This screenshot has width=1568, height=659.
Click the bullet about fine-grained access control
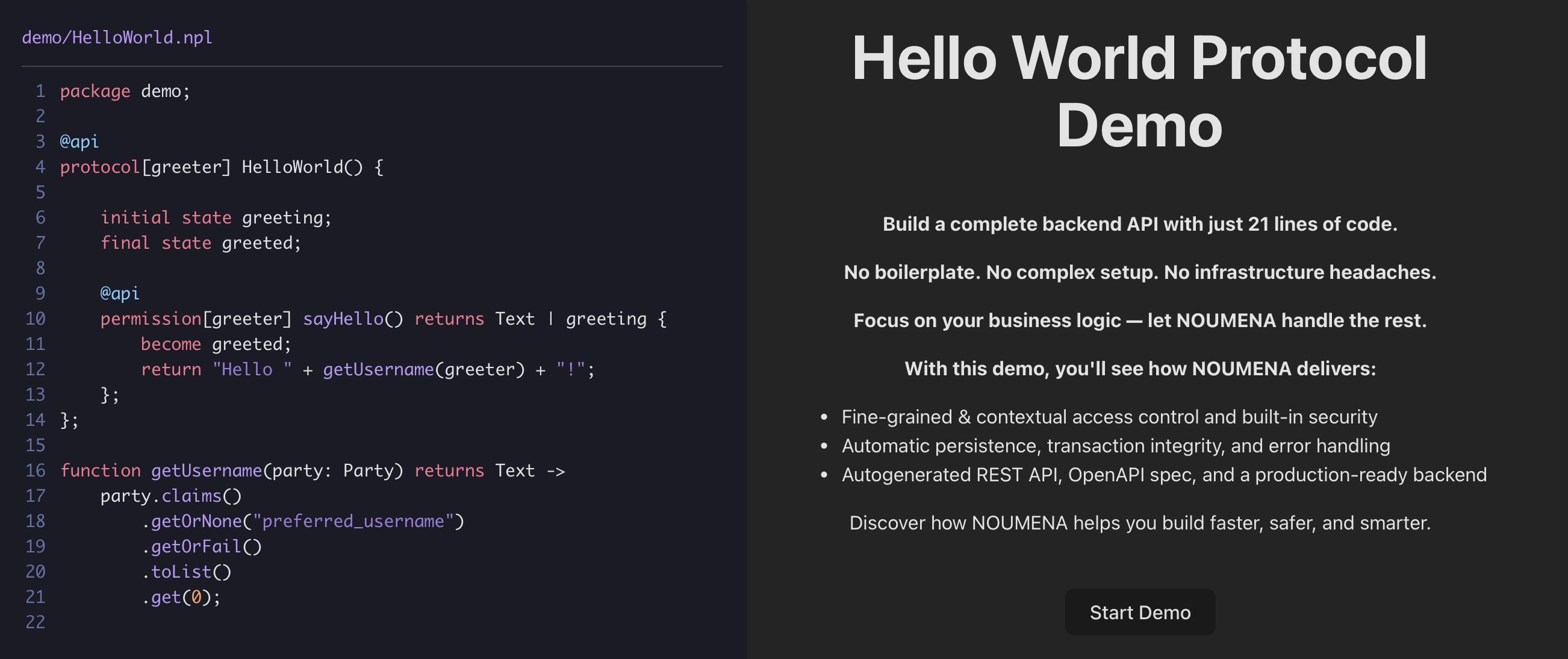pos(1108,417)
